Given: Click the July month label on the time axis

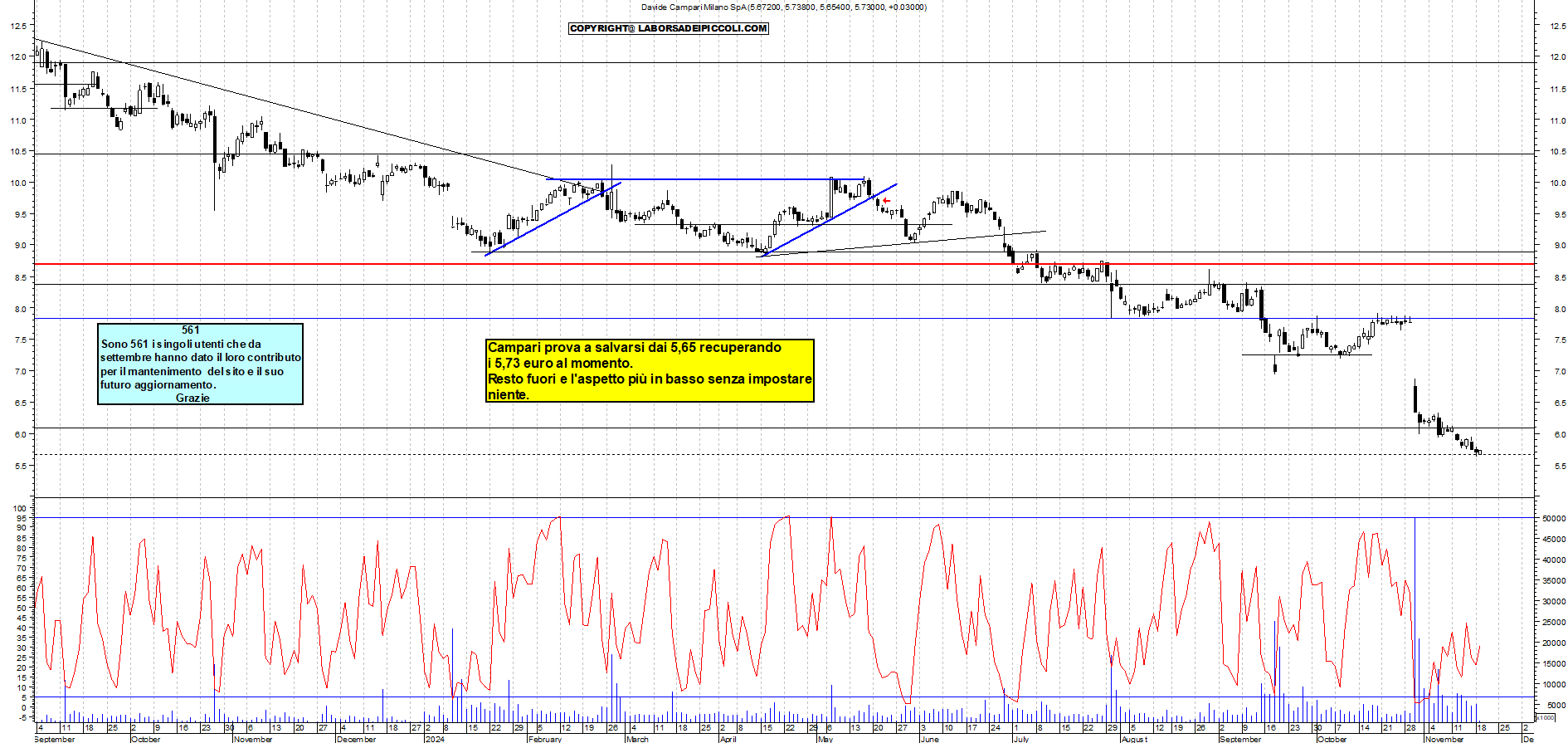Looking at the screenshot, I should pyautogui.click(x=1021, y=739).
